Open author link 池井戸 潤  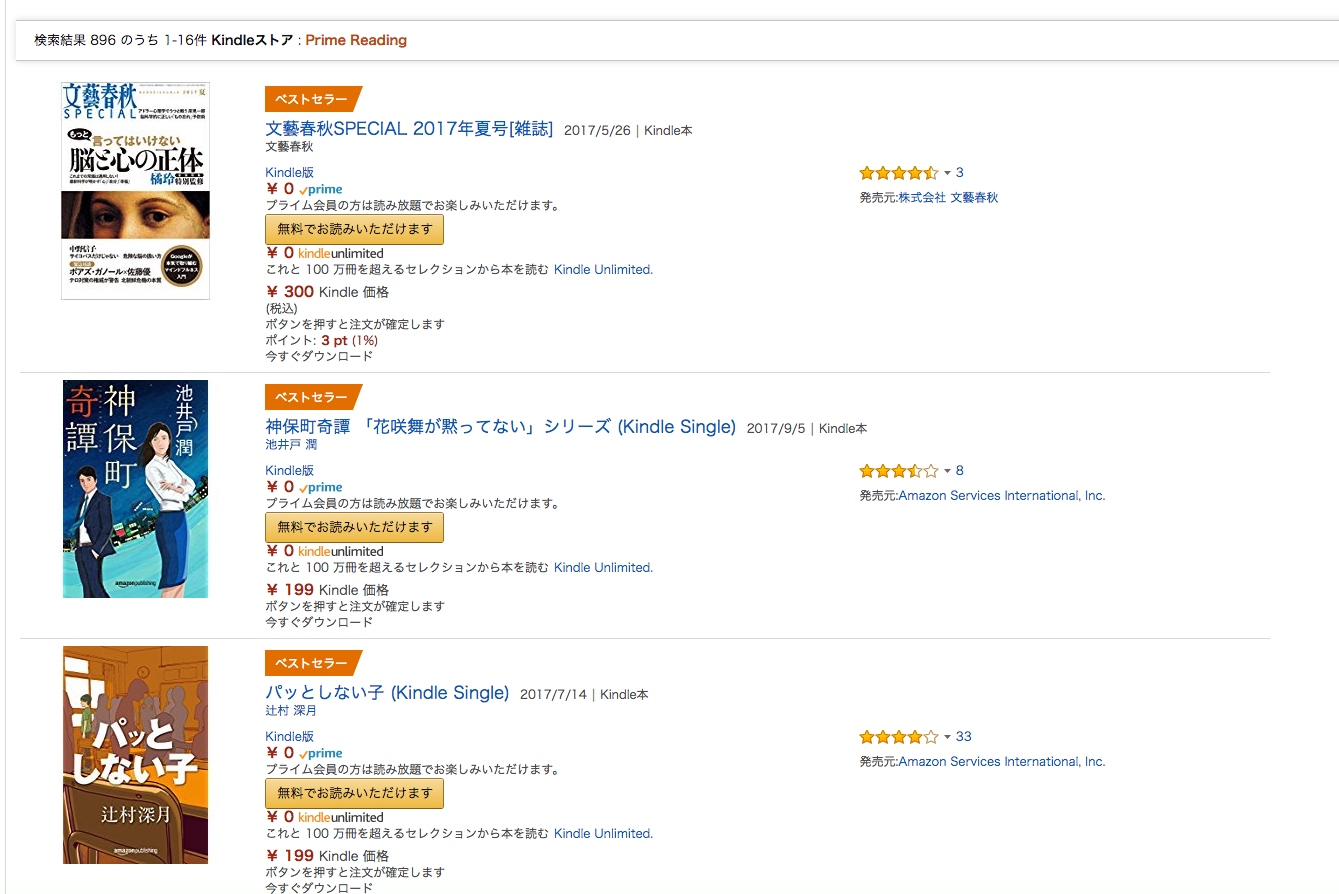click(x=291, y=445)
